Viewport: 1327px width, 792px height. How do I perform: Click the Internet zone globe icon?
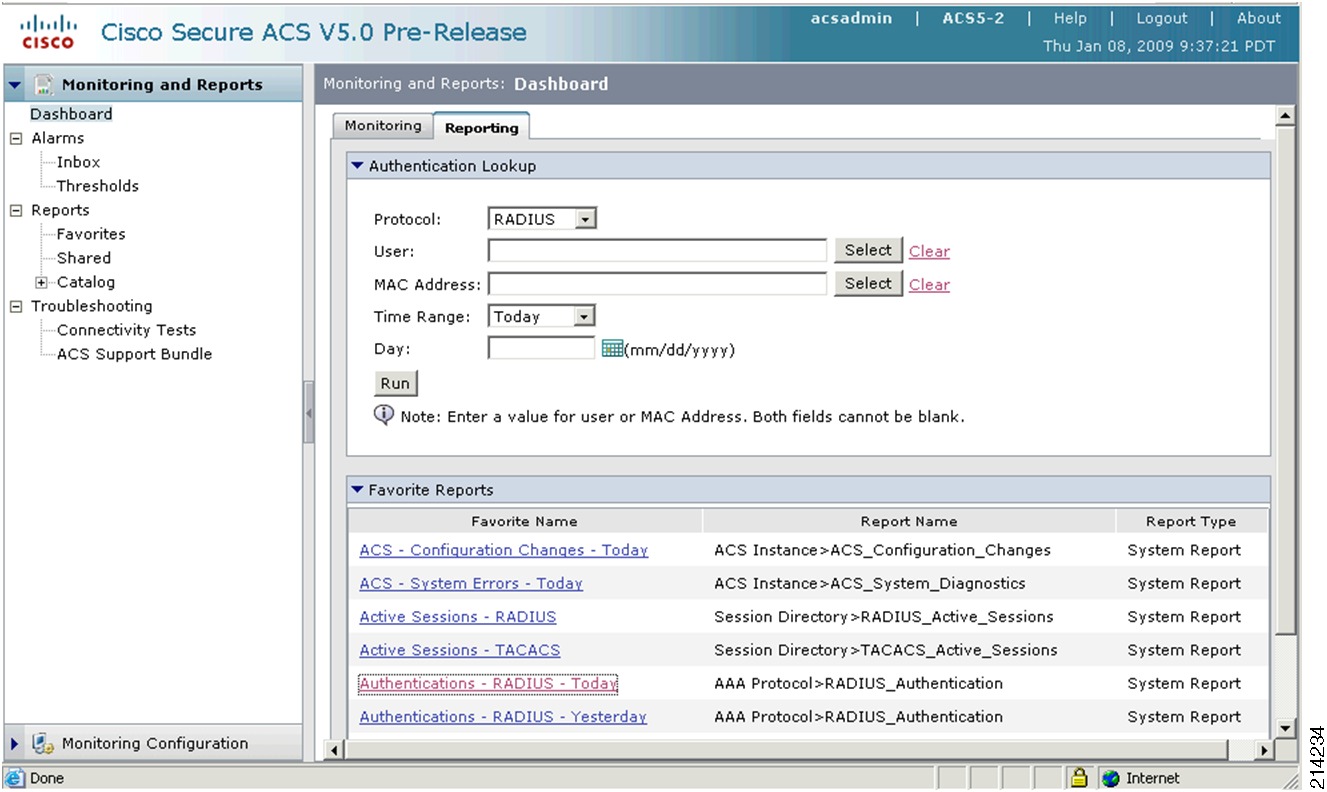pyautogui.click(x=1110, y=778)
